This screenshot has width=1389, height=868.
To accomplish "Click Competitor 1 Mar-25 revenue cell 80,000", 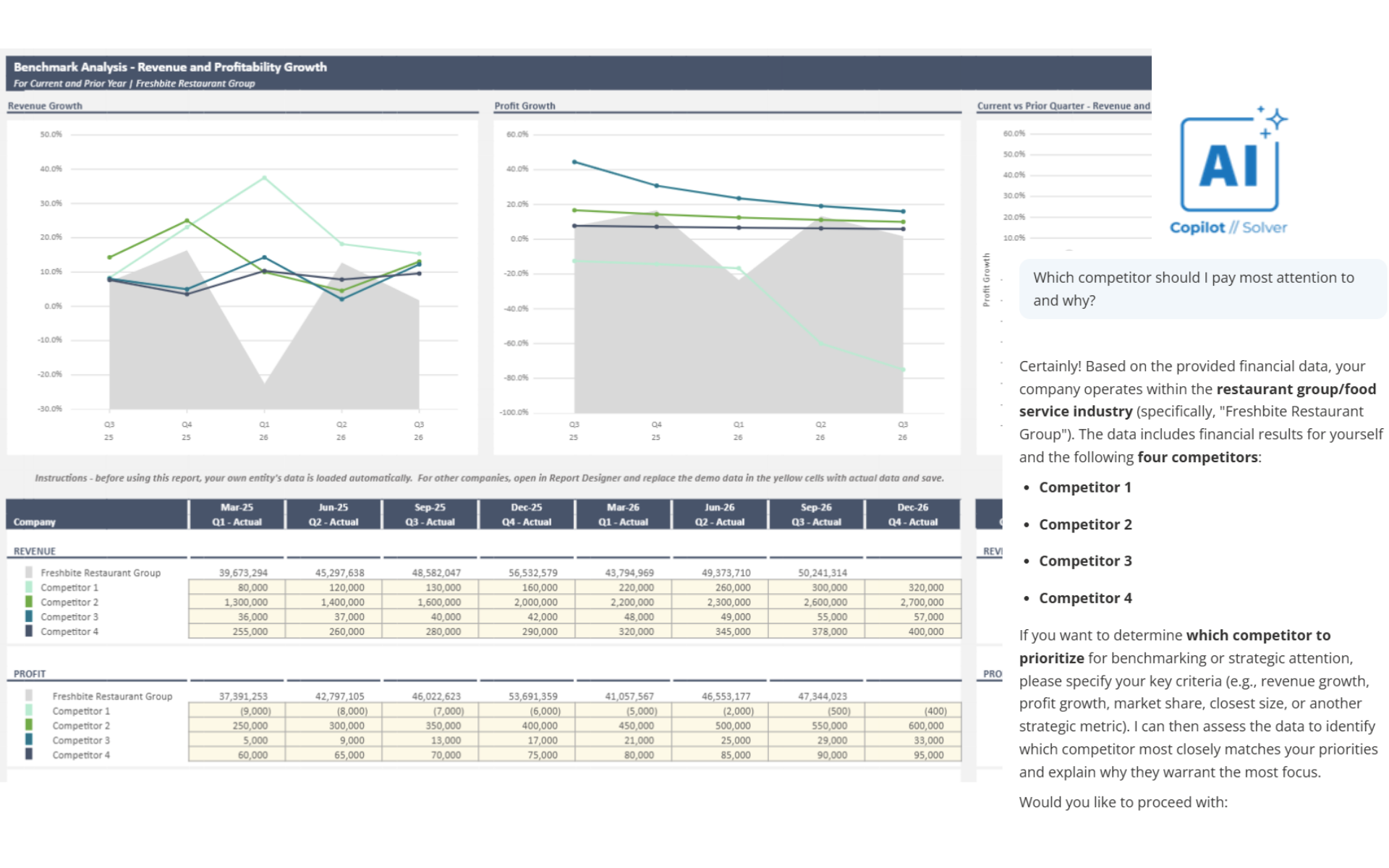I will 237,587.
